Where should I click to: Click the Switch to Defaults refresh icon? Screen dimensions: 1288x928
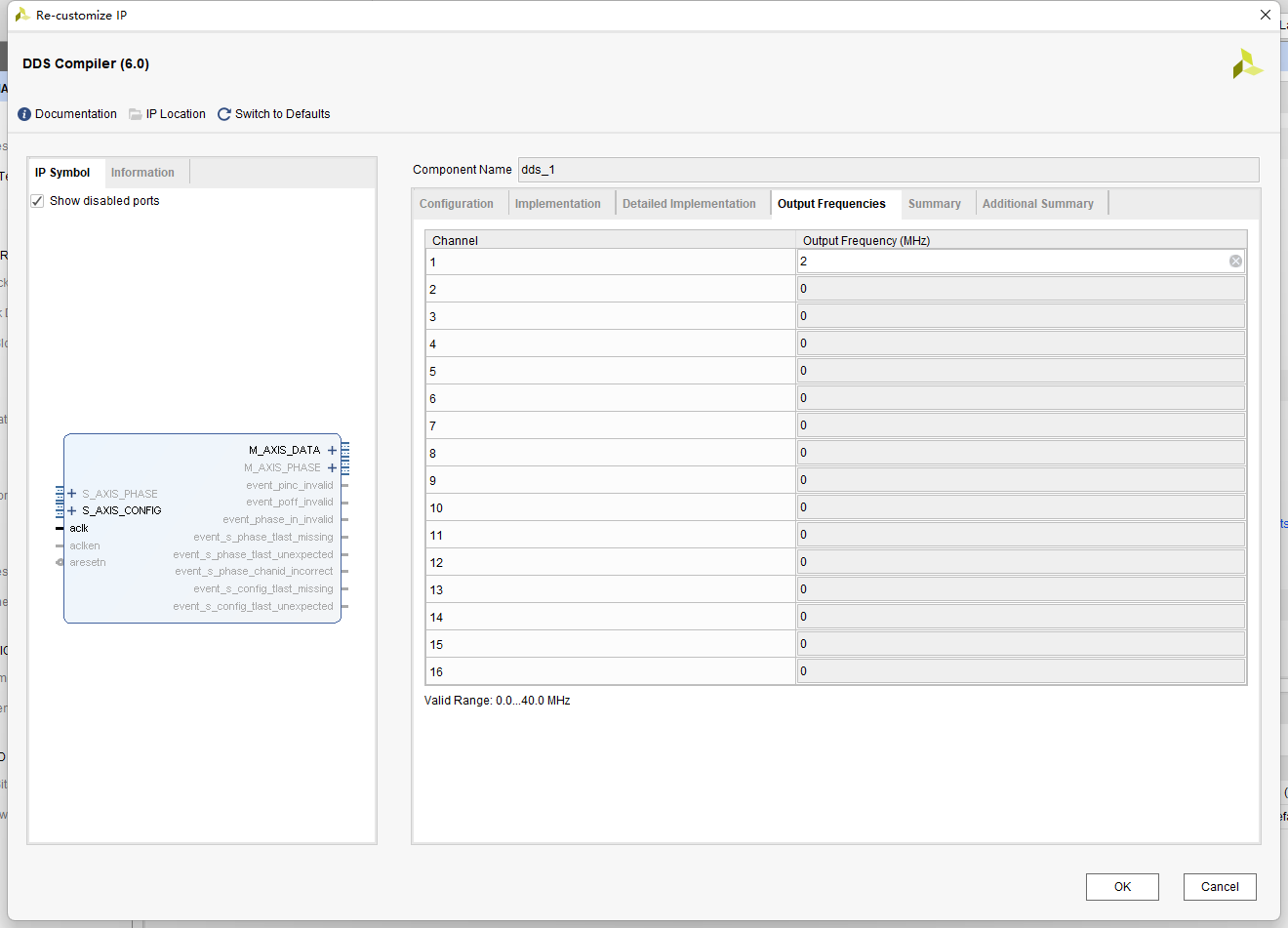point(224,114)
